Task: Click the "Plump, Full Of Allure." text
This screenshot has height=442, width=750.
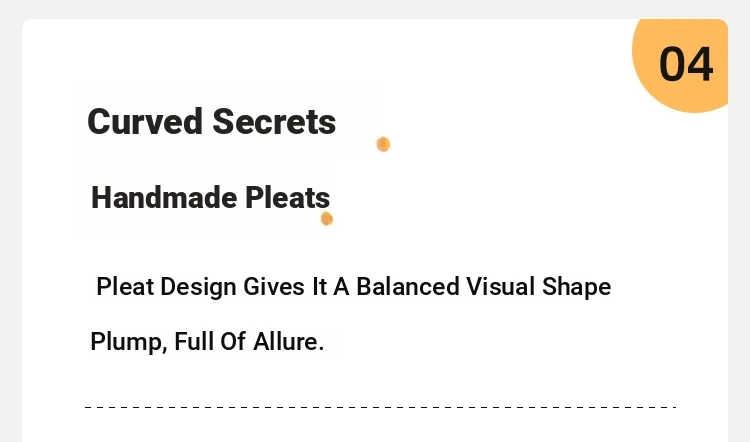Action: [207, 342]
